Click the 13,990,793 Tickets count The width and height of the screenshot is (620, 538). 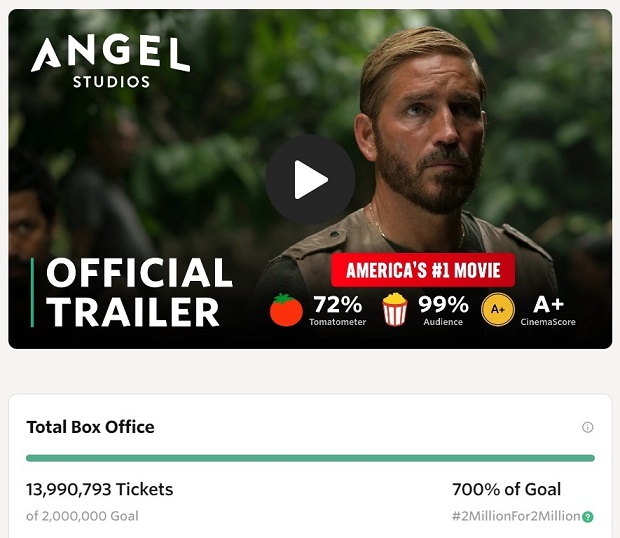click(x=99, y=489)
